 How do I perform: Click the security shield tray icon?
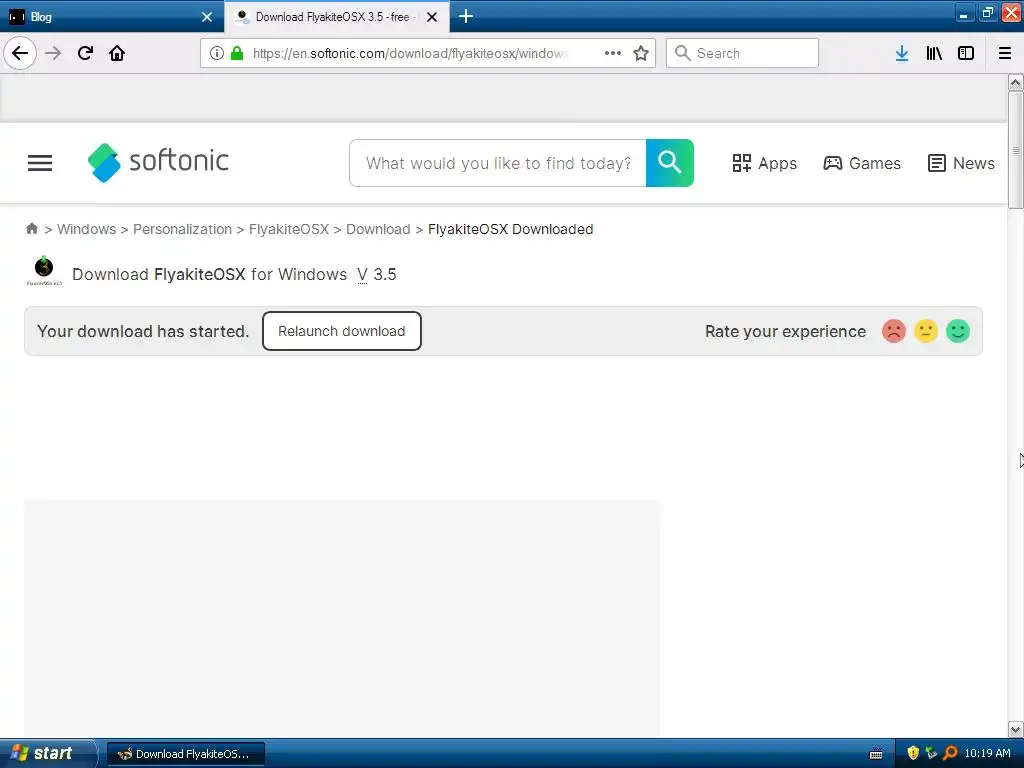click(913, 753)
